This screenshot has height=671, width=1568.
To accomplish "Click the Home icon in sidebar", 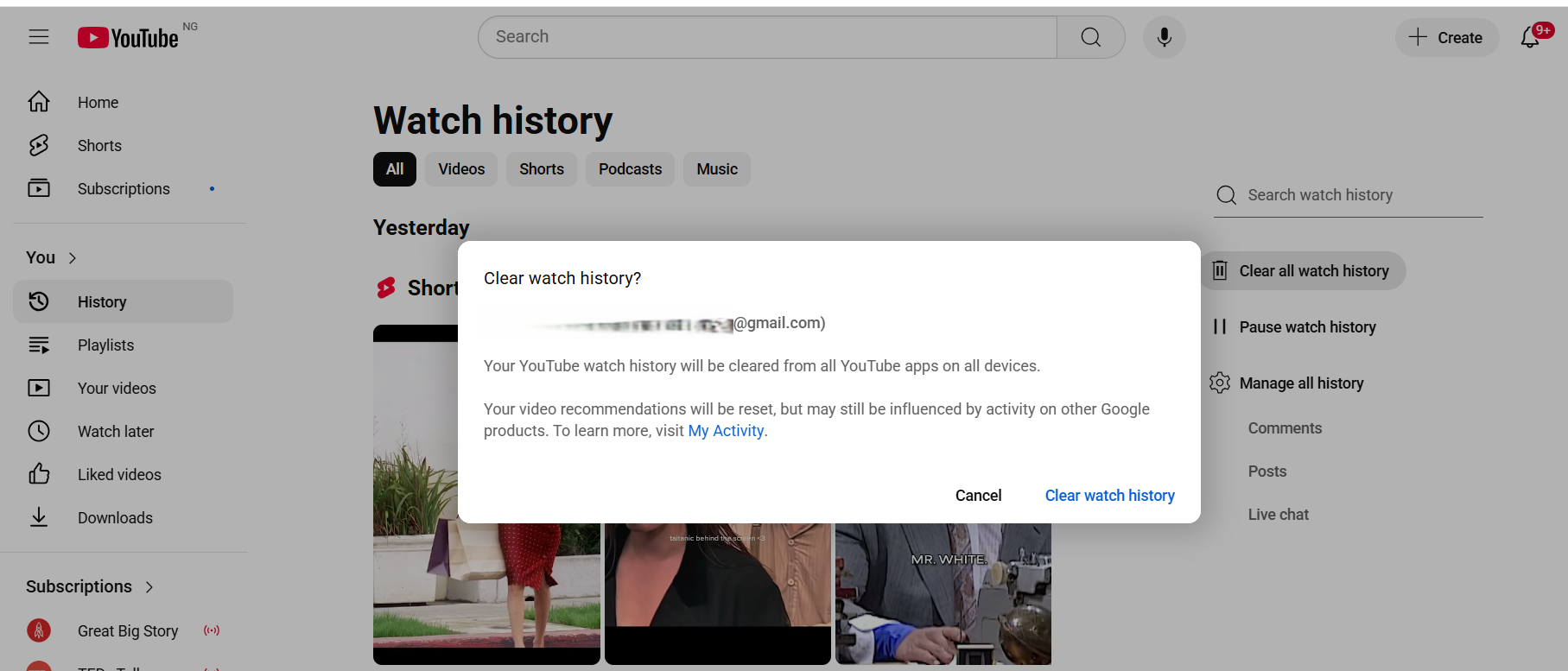I will coord(39,102).
